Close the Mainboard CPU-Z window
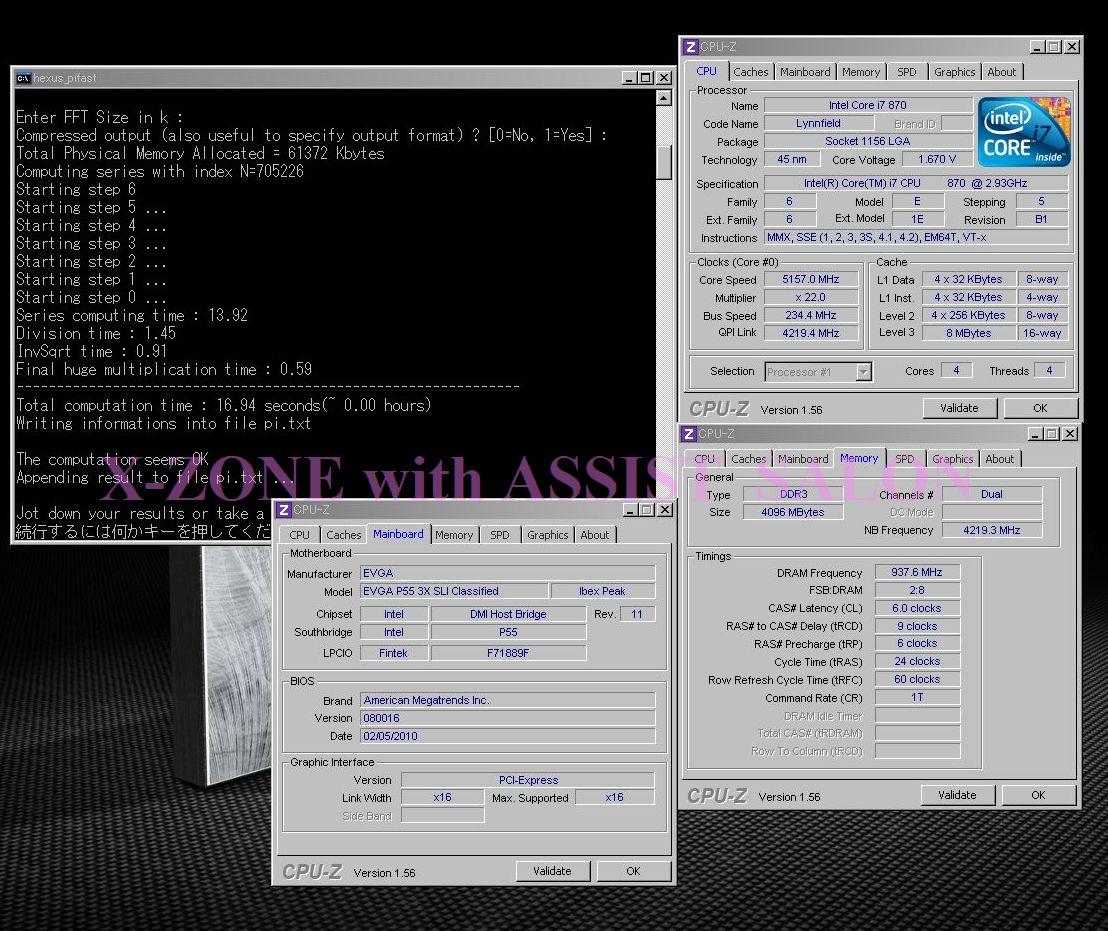Image resolution: width=1108 pixels, height=931 pixels. (664, 510)
